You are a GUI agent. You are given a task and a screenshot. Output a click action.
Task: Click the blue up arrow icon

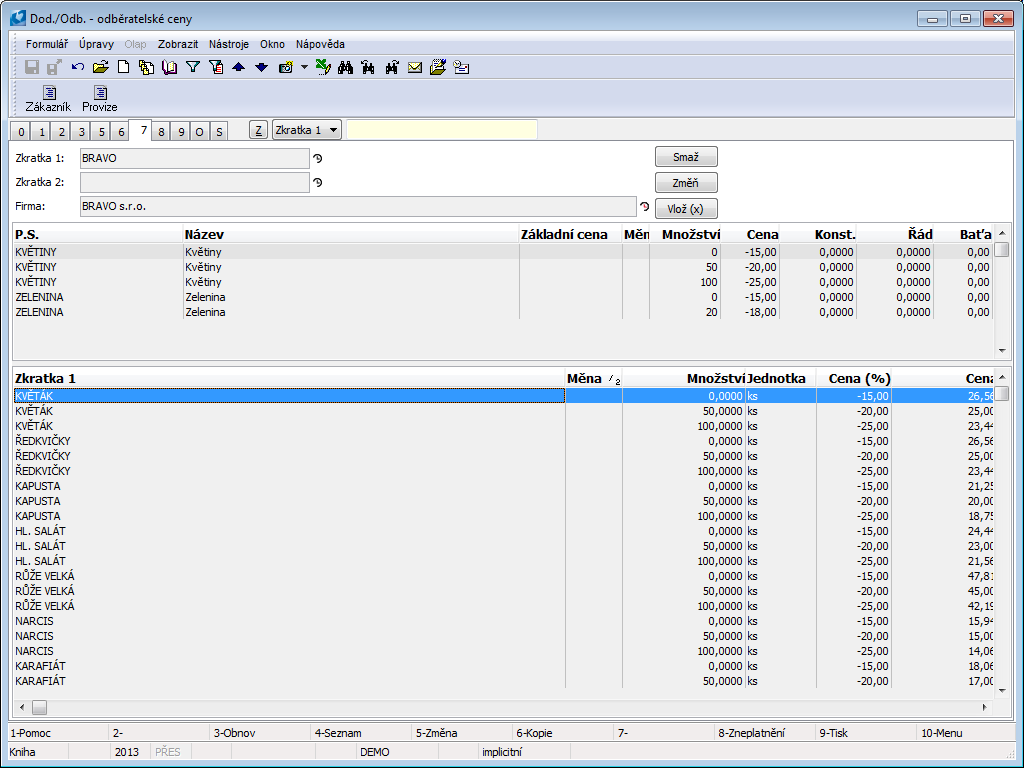(x=239, y=68)
